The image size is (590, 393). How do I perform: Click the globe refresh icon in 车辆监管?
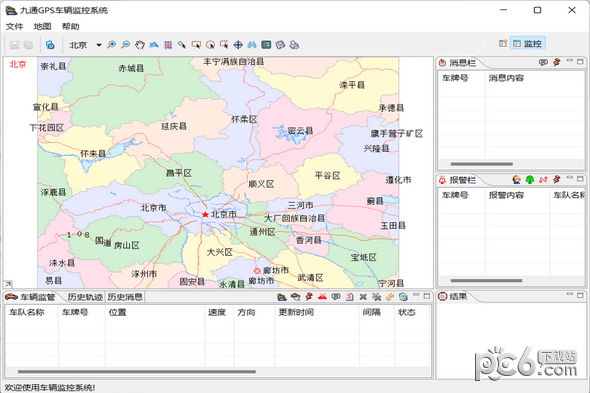click(403, 297)
